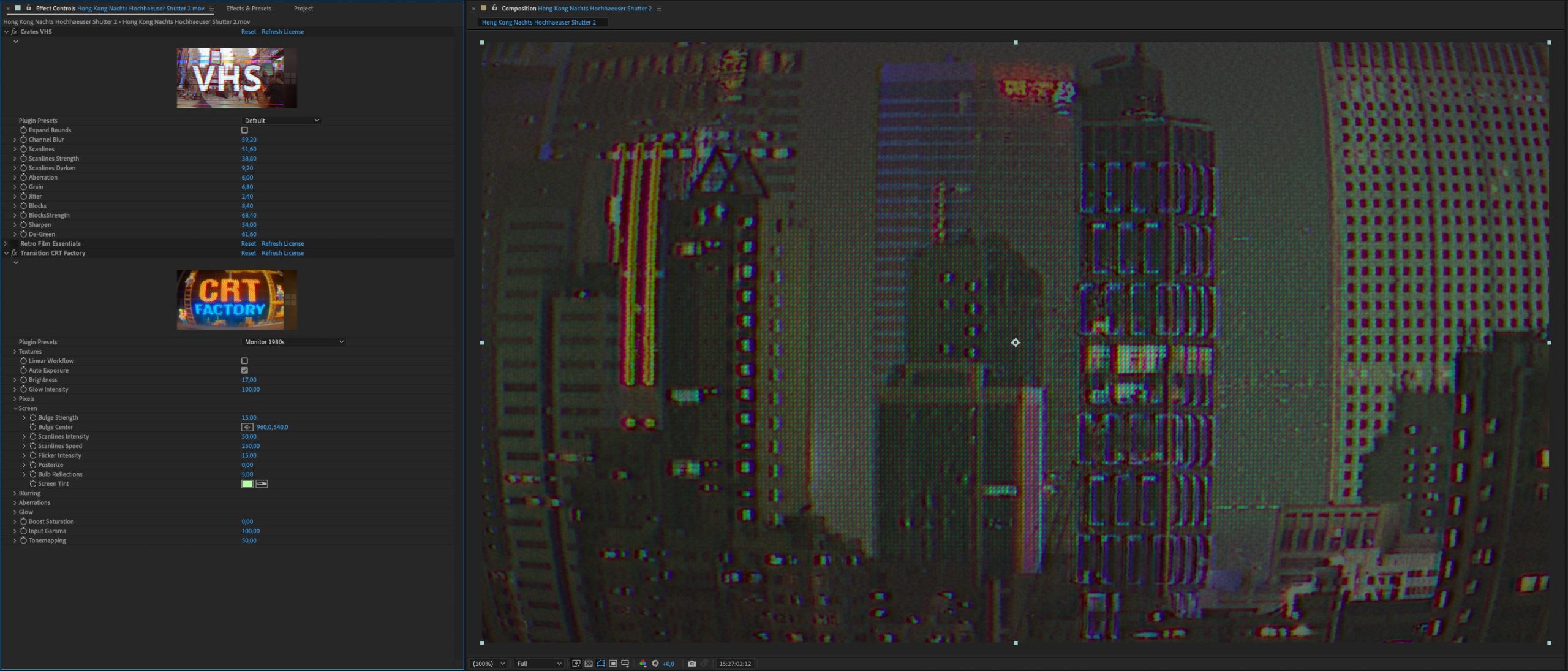
Task: Click the Region of Interest icon
Action: (613, 664)
